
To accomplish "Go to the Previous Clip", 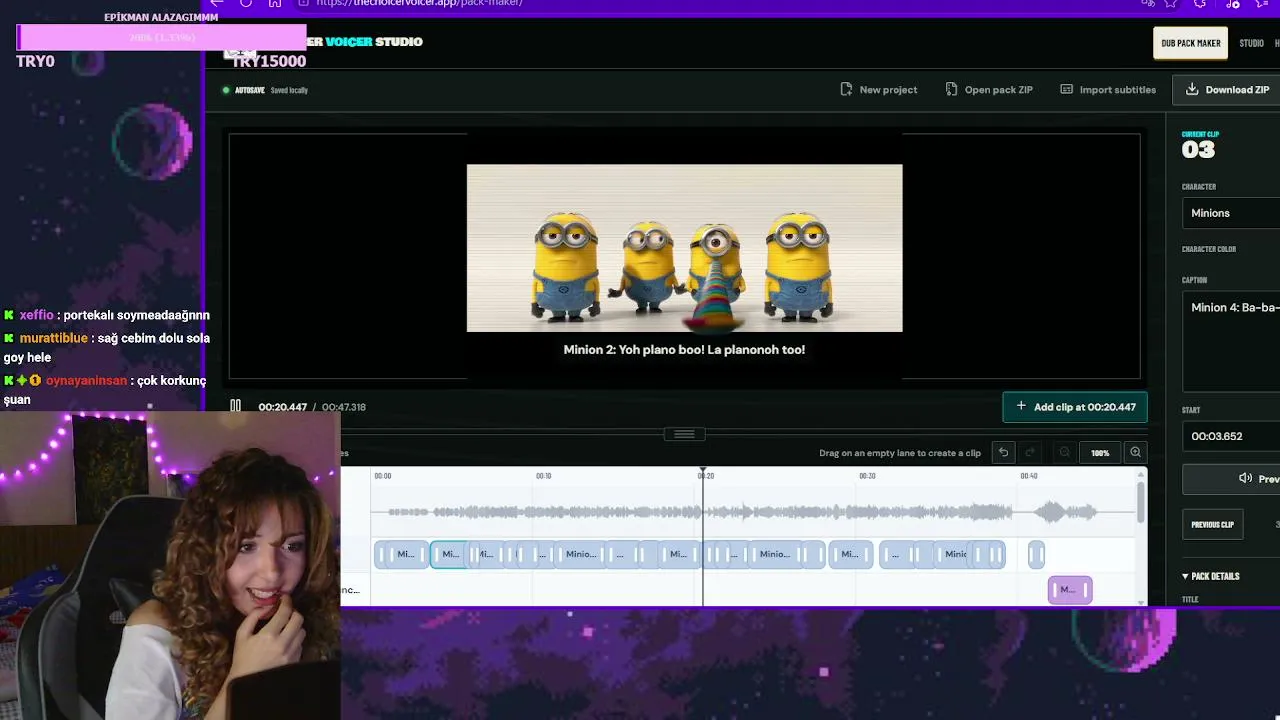I will coord(1212,524).
